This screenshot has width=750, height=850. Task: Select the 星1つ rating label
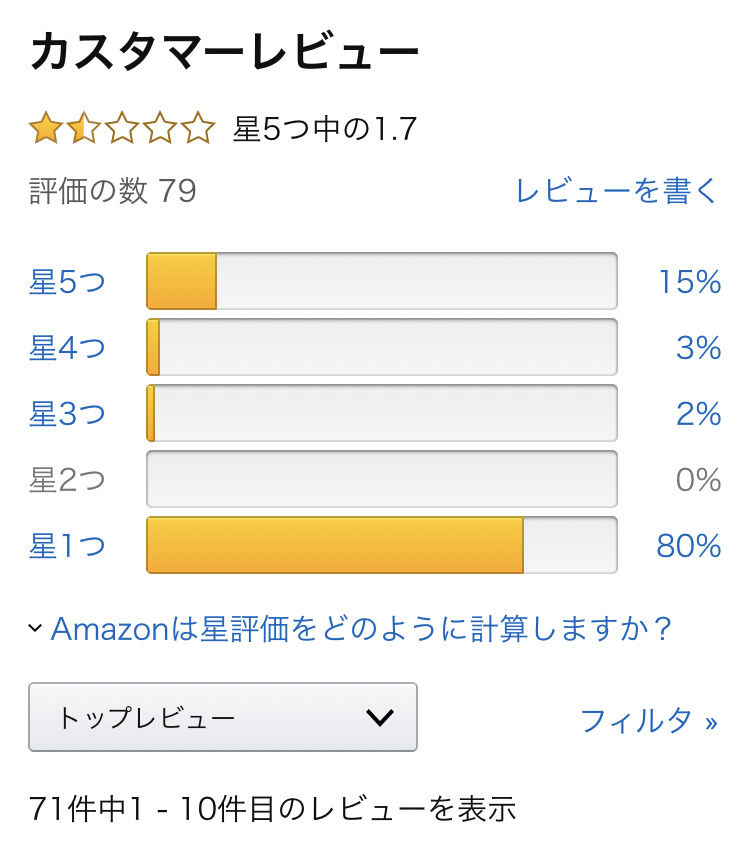tap(67, 545)
